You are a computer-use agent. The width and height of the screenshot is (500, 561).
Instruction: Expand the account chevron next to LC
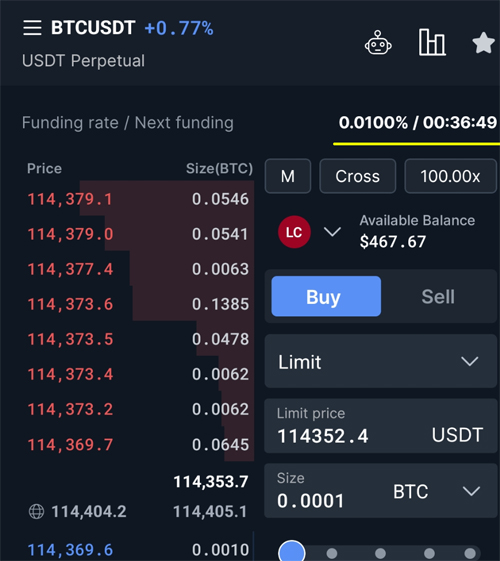[x=332, y=232]
